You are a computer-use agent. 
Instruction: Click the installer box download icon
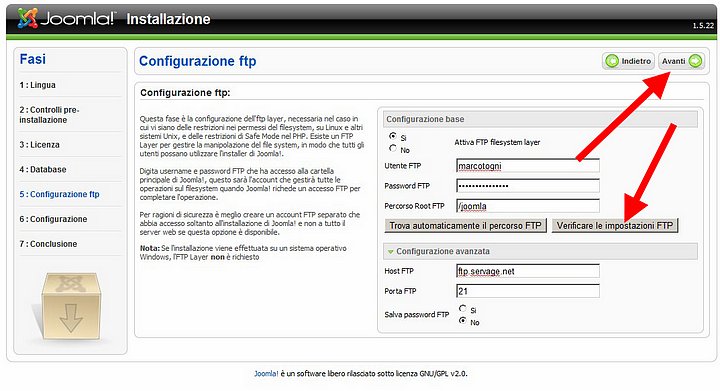70,306
